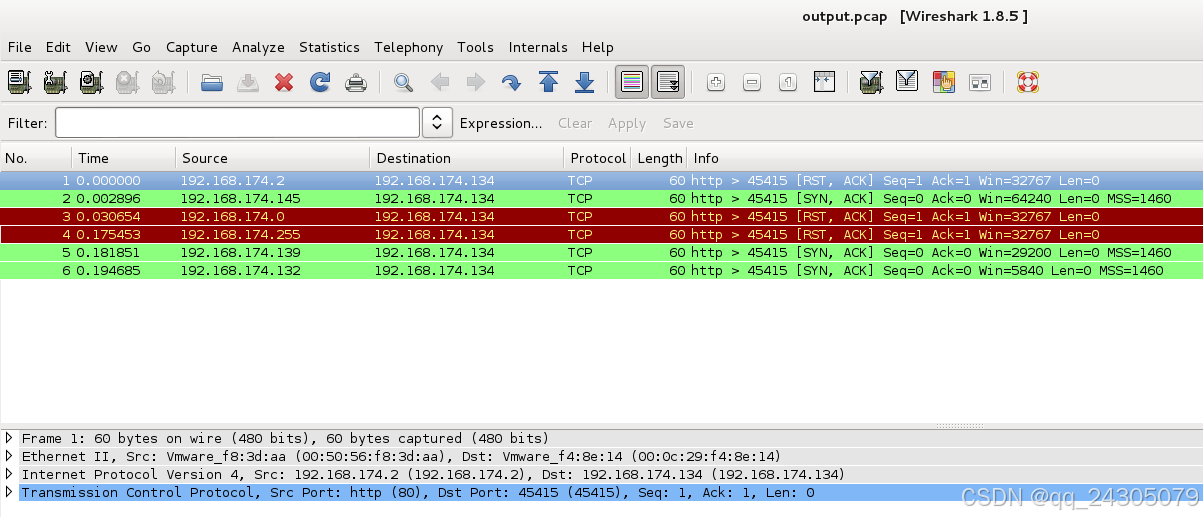Select packet 3 from 192.168.174.0

[x=601, y=216]
